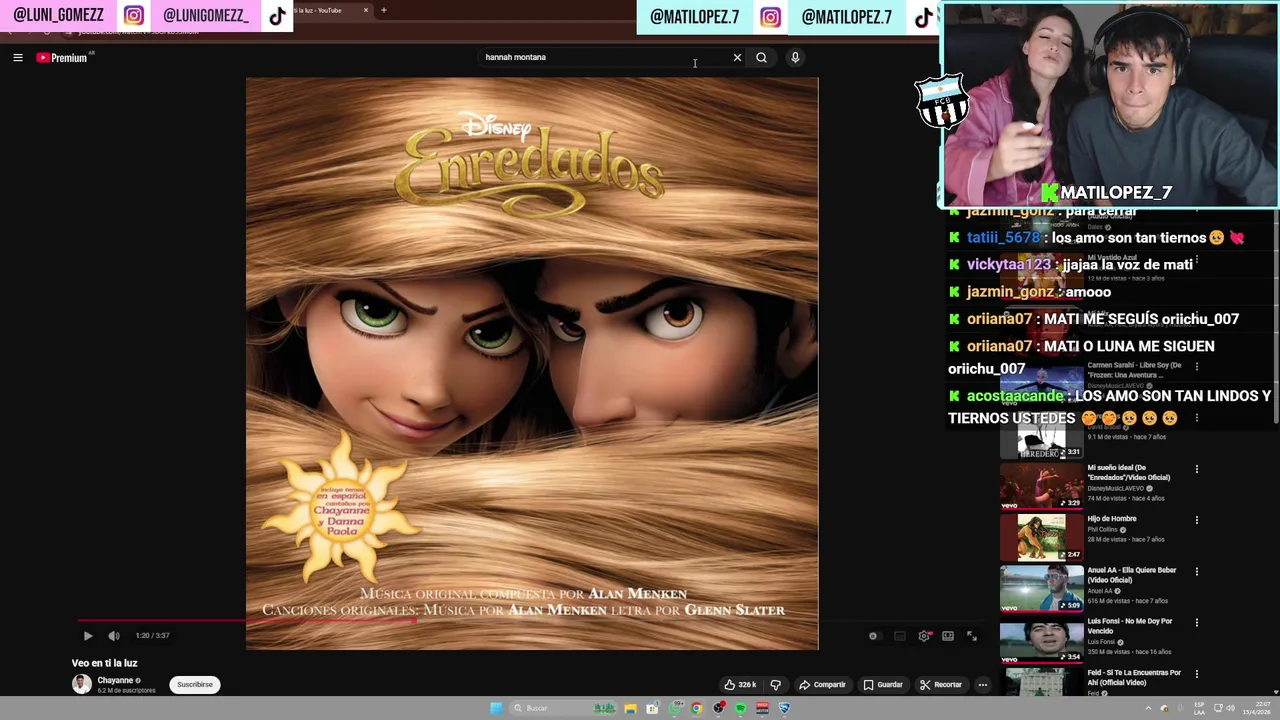1280x720 pixels.
Task: Click Luis Fonsi - No Me Doy Por Vencido title
Action: [x=1130, y=626]
